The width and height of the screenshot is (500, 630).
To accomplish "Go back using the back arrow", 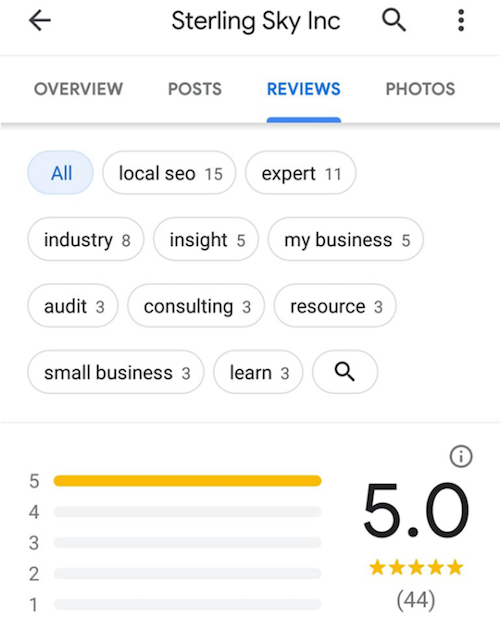I will pos(40,20).
